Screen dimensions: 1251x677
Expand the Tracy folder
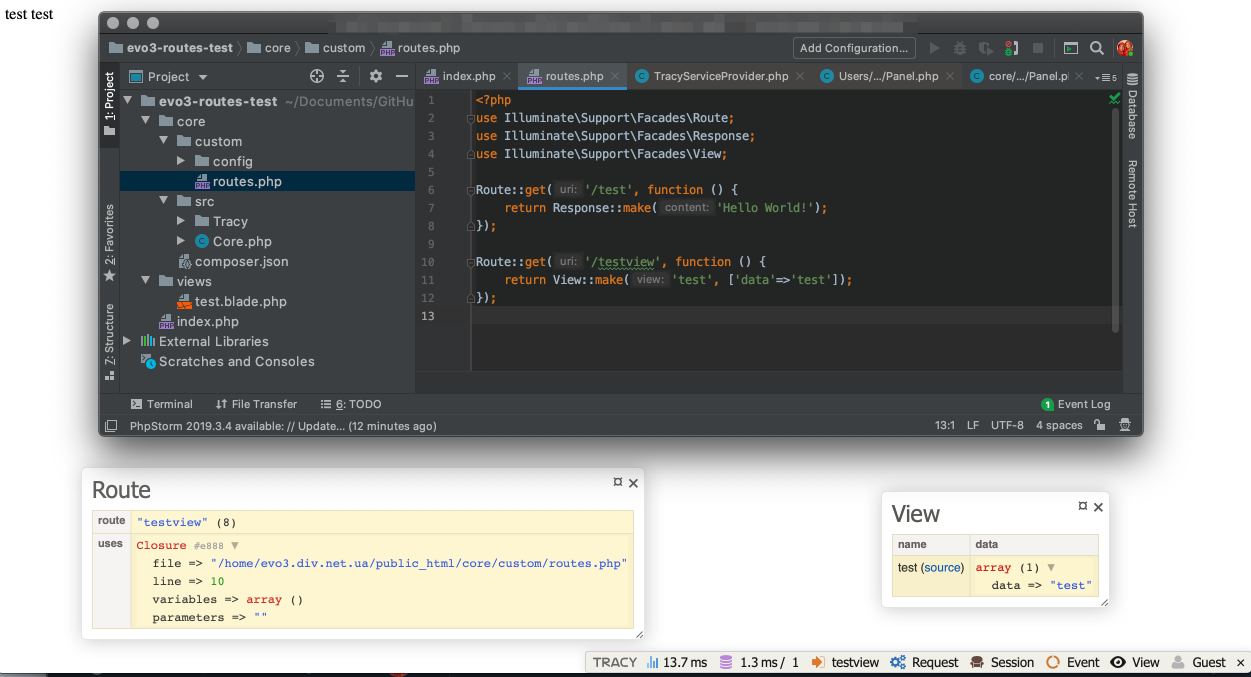point(181,221)
